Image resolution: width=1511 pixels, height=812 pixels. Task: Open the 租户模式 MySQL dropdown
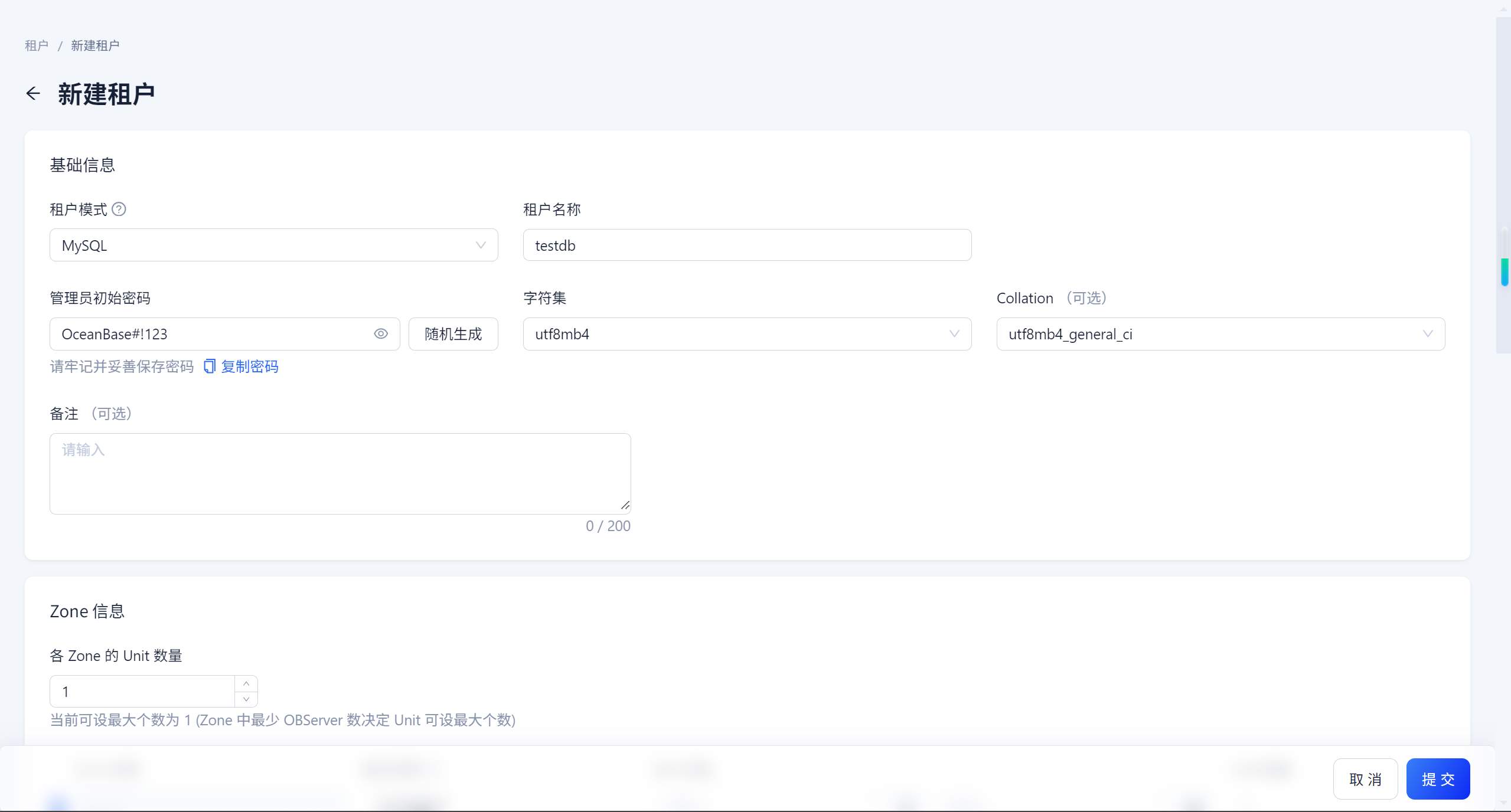point(273,245)
